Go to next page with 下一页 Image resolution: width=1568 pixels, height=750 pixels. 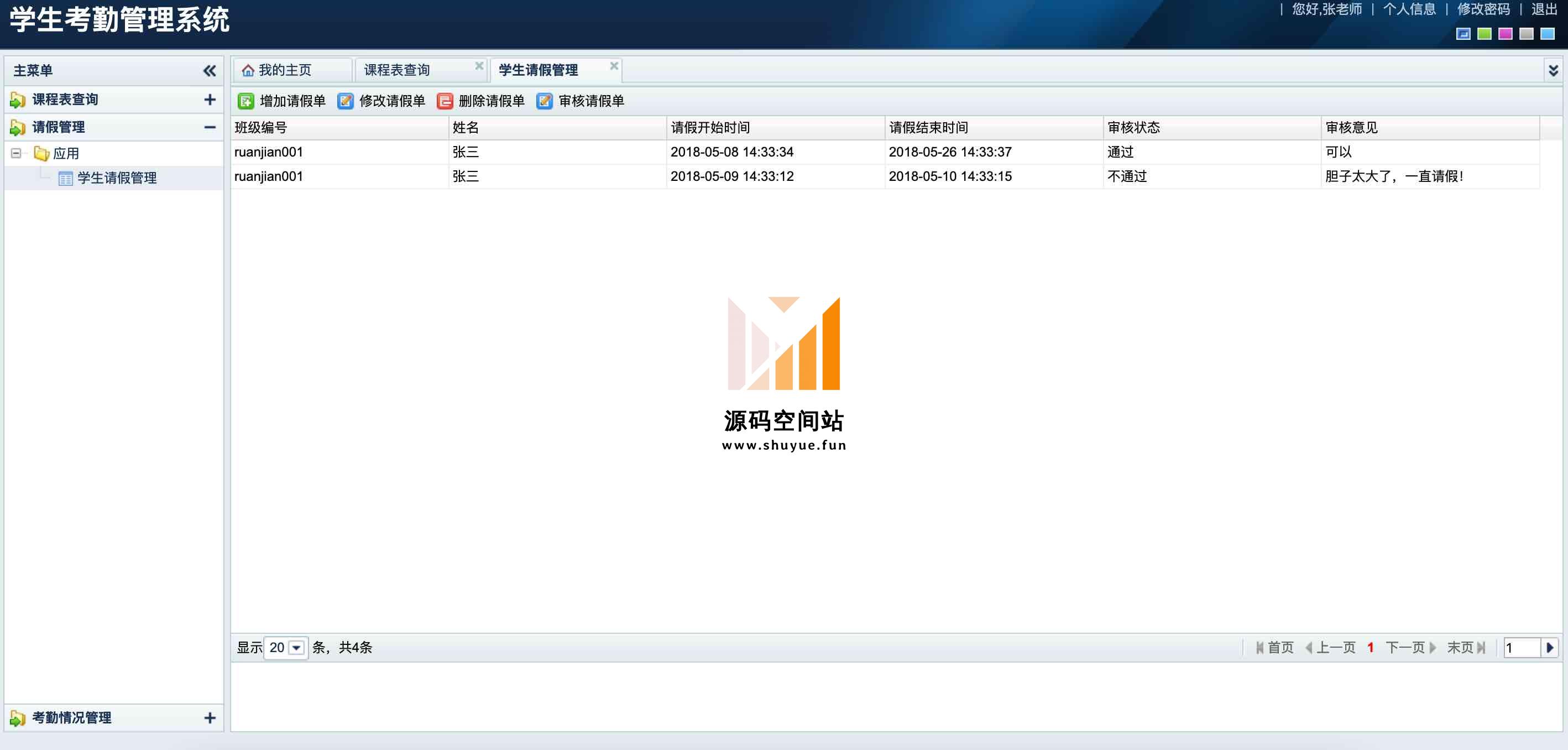(1411, 648)
